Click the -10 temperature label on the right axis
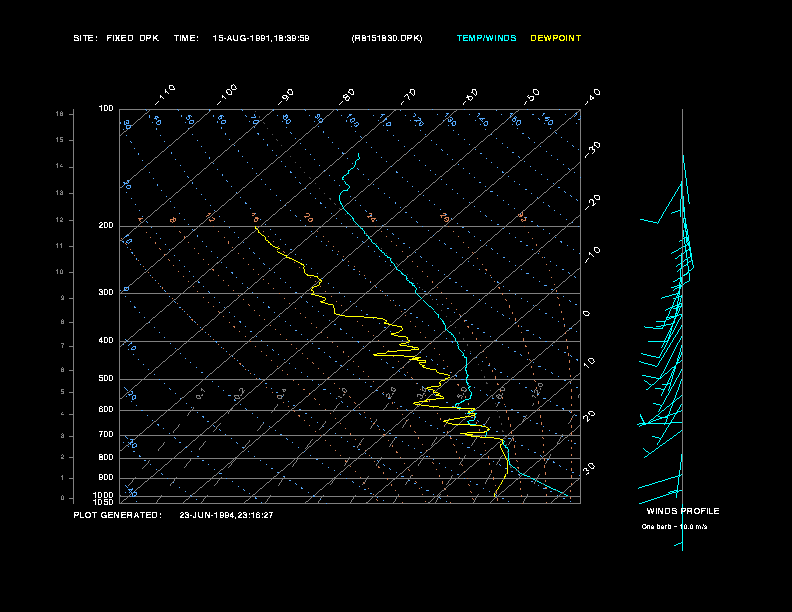The height and width of the screenshot is (612, 792). tap(593, 255)
